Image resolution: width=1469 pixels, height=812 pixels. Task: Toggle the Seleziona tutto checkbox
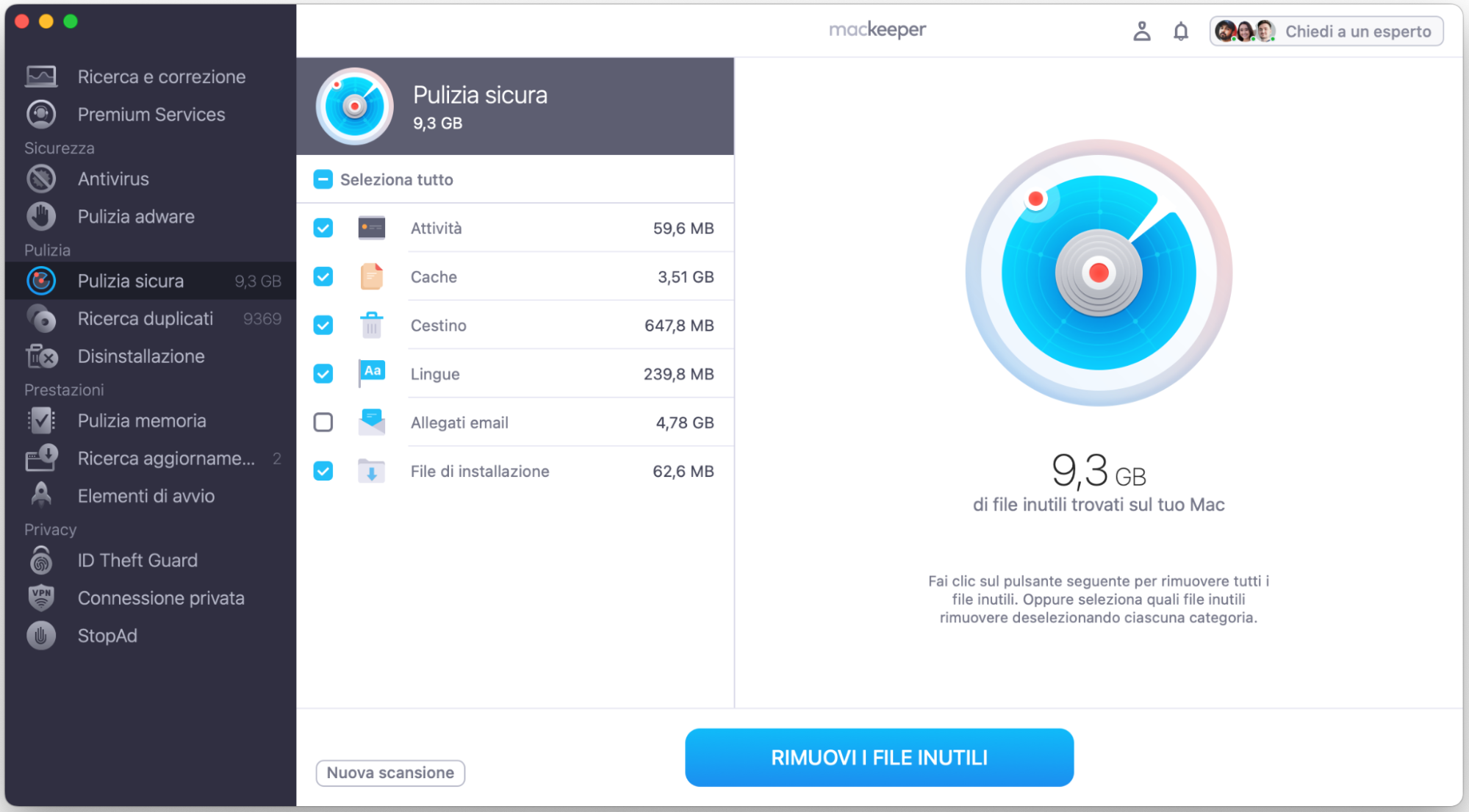(x=323, y=179)
